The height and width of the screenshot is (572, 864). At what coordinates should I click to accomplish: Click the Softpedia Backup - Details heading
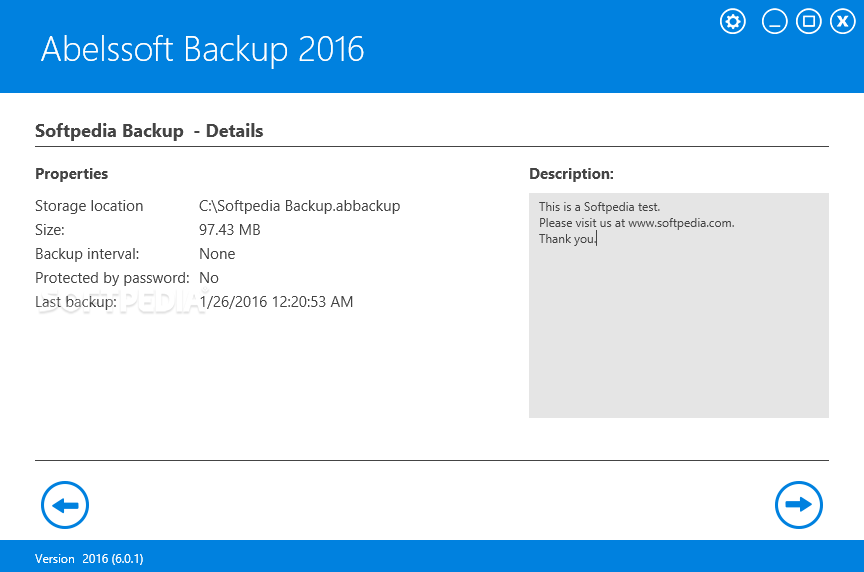pos(149,131)
